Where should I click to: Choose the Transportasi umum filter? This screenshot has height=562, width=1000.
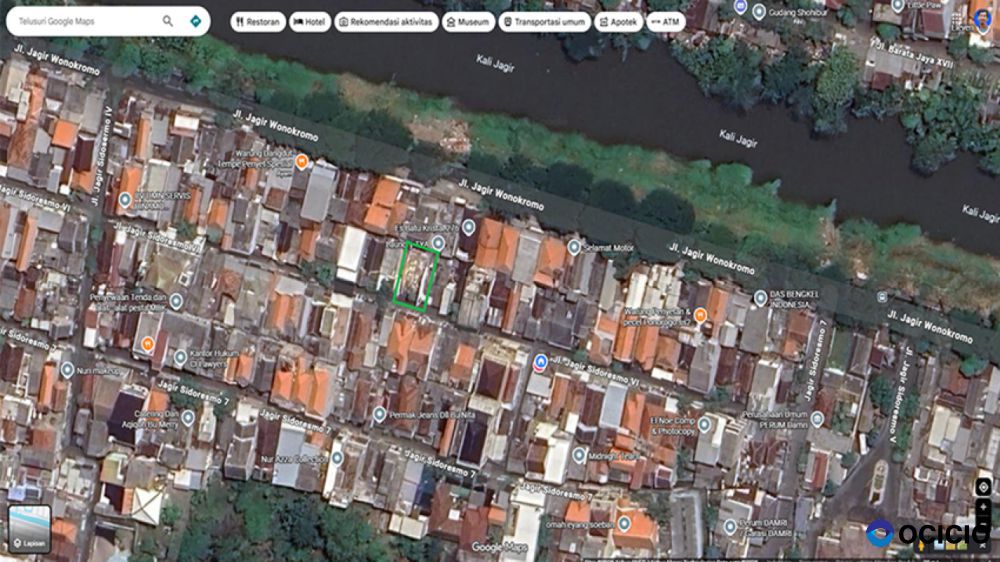pos(544,21)
